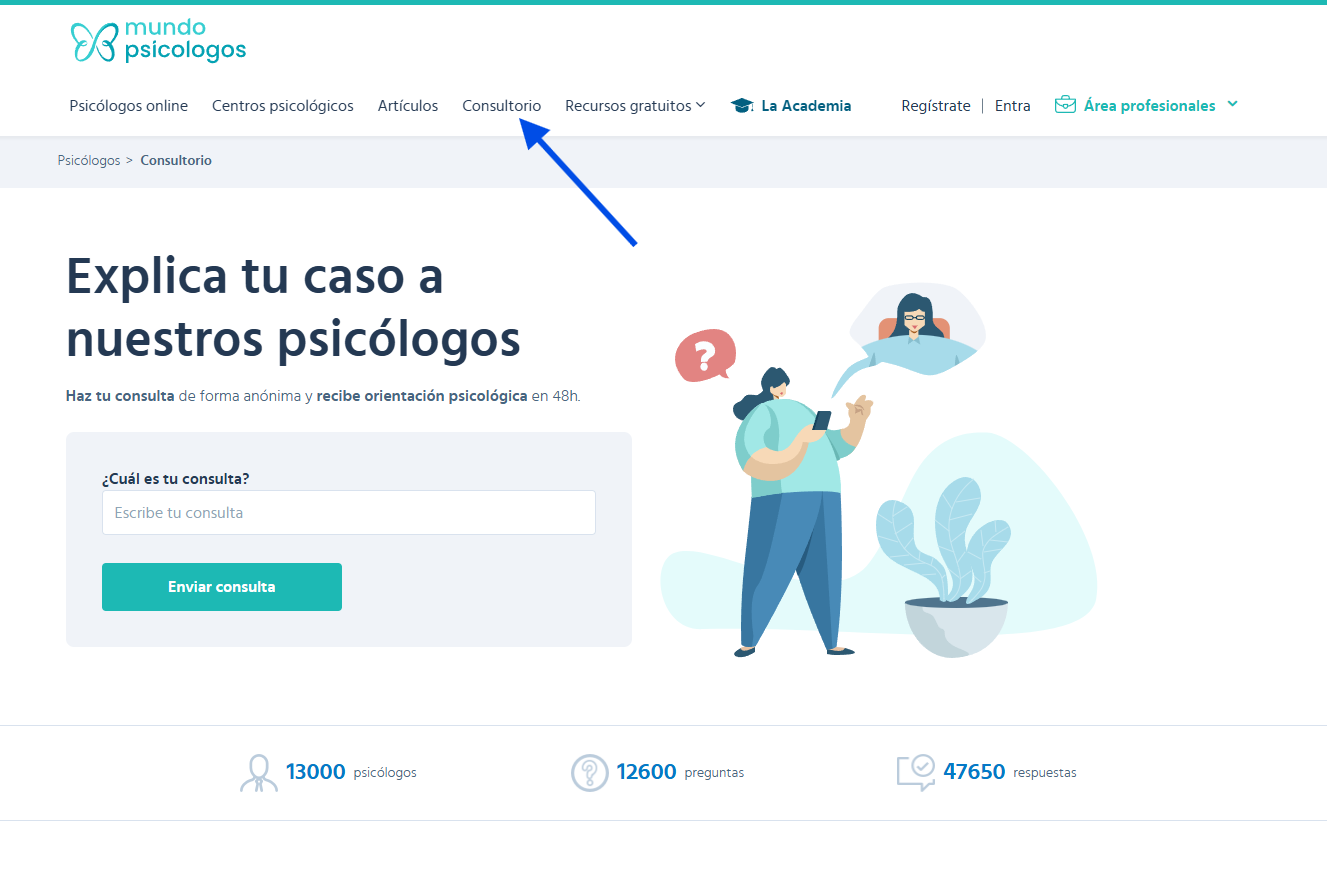Click the psychologist person icon beside 13000

click(259, 773)
